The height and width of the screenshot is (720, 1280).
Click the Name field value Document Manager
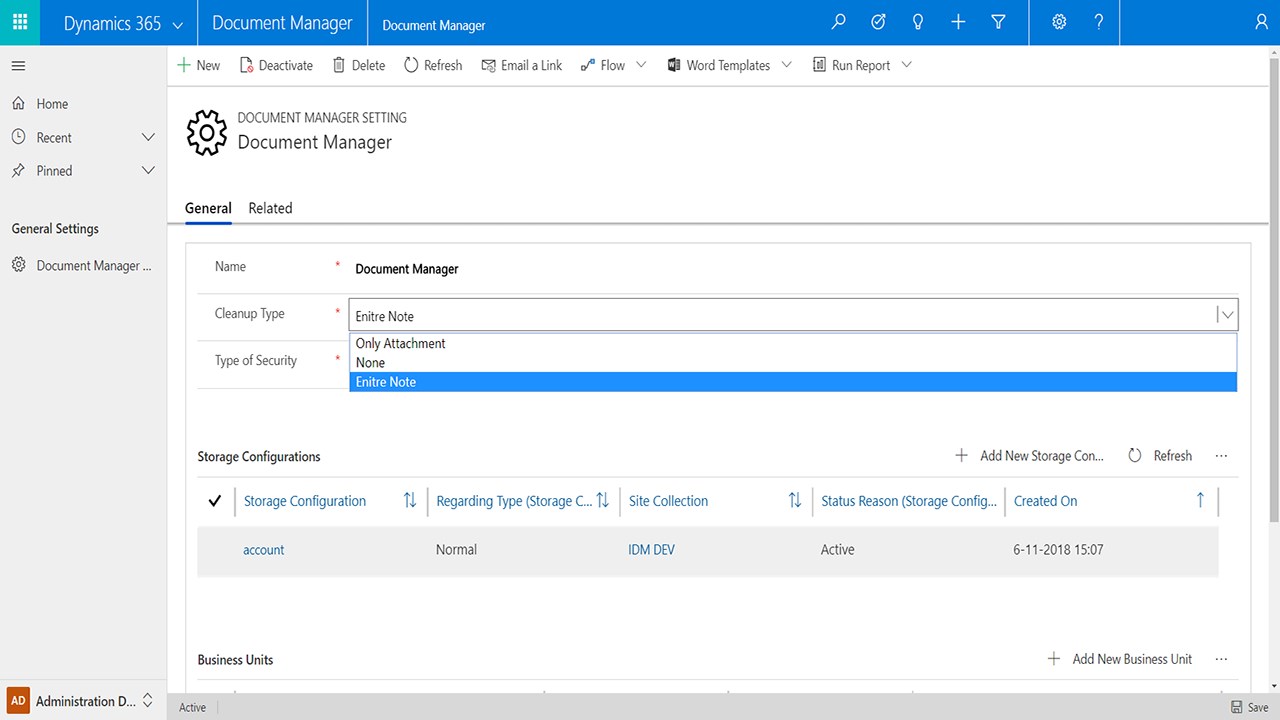click(x=407, y=269)
